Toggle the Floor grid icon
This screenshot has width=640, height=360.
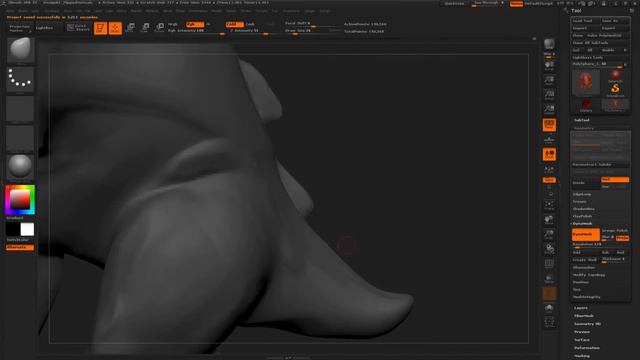(x=549, y=140)
